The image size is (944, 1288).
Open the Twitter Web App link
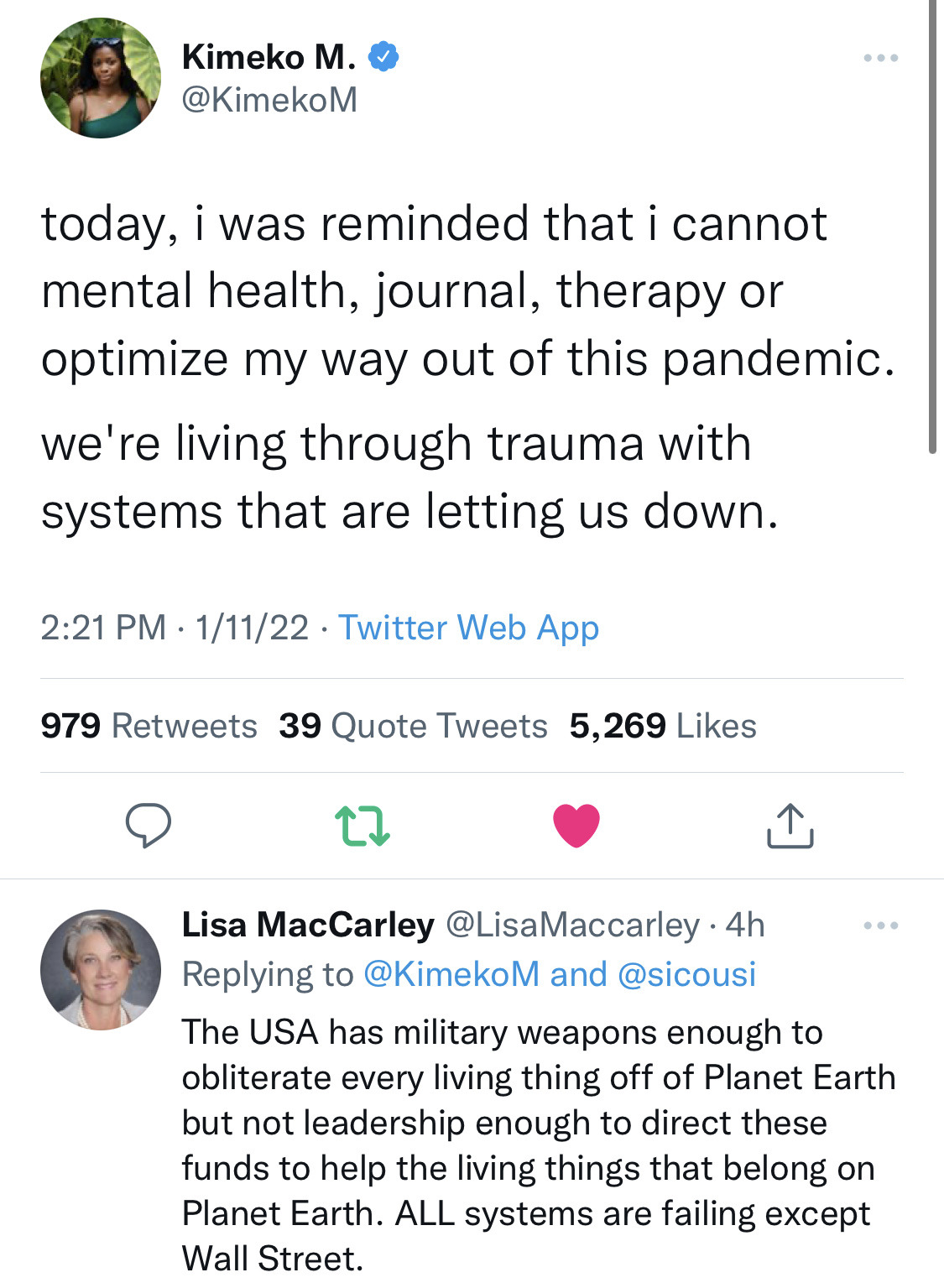469,628
